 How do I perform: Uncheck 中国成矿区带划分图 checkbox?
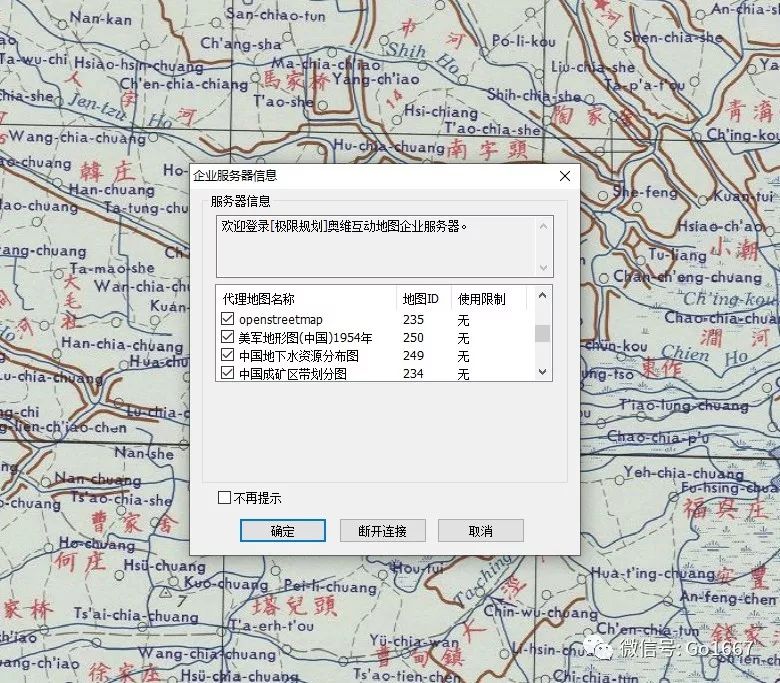[x=227, y=373]
